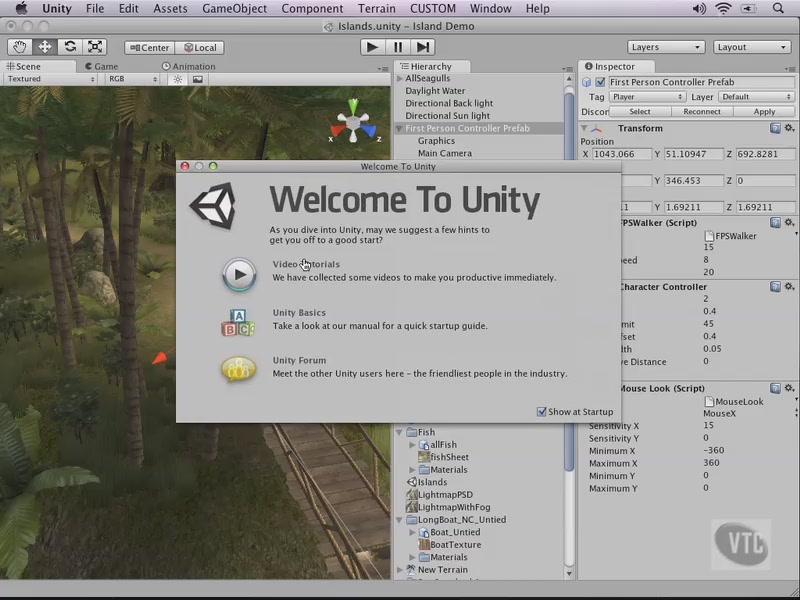Click the Video Tutorials play icon

pyautogui.click(x=239, y=274)
